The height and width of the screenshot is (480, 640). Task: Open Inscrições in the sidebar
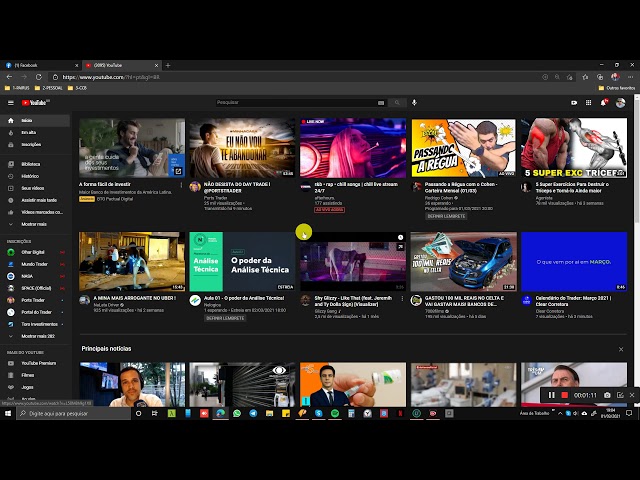coord(36,144)
